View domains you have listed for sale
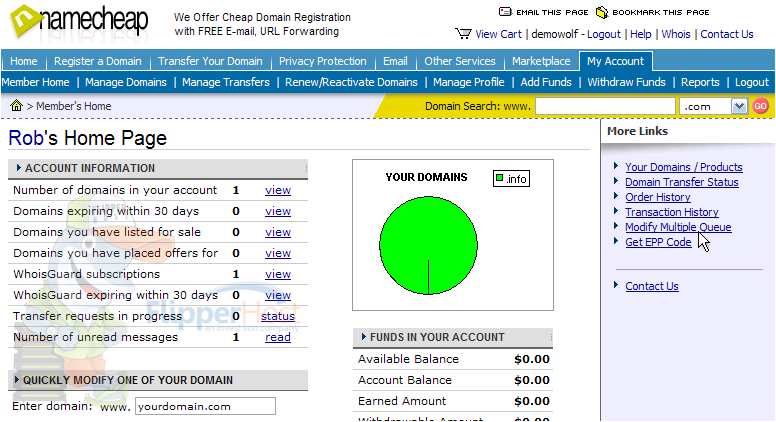The image size is (776, 422). pyautogui.click(x=278, y=232)
